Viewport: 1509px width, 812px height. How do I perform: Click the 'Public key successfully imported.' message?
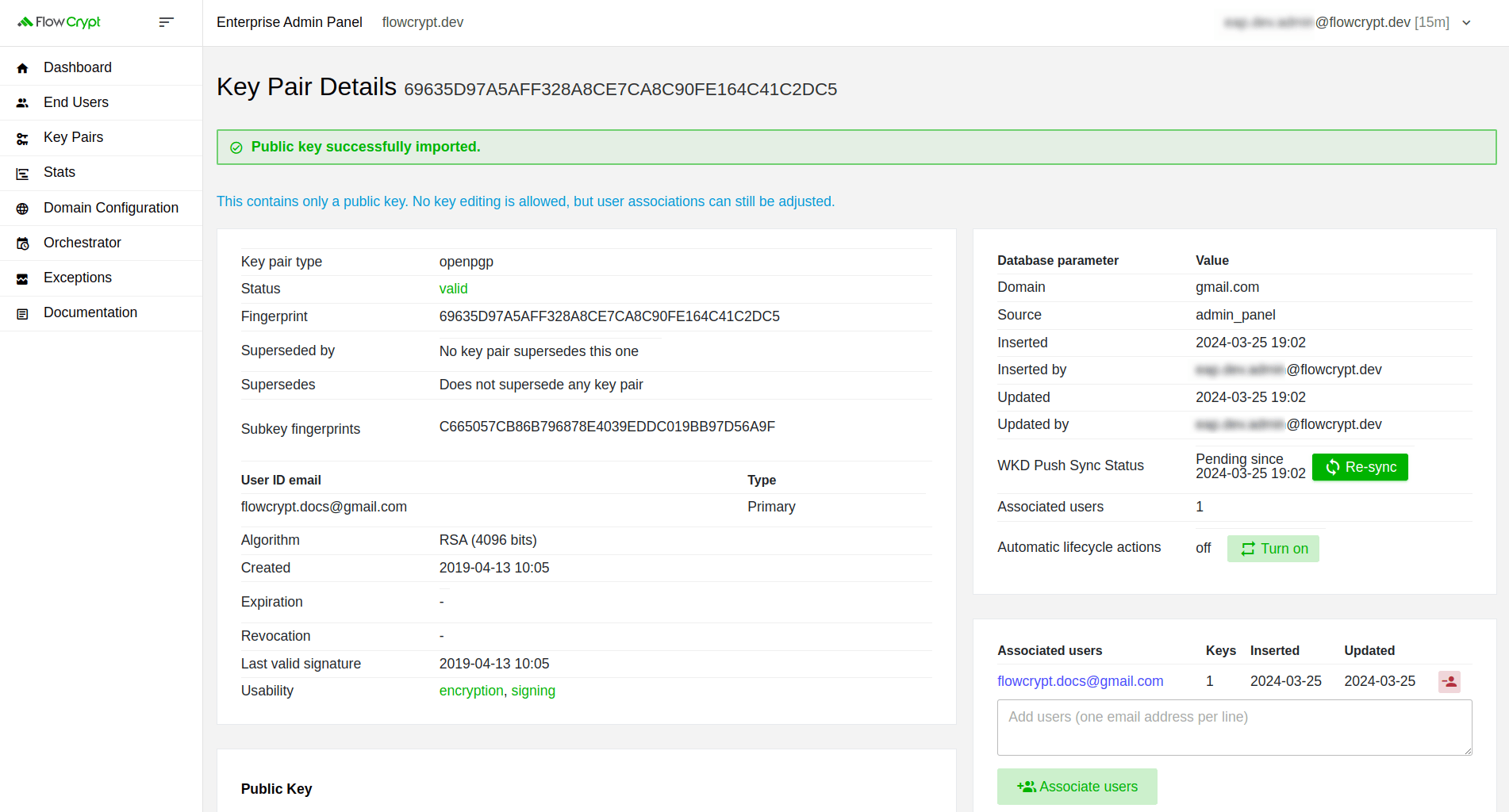pyautogui.click(x=366, y=147)
